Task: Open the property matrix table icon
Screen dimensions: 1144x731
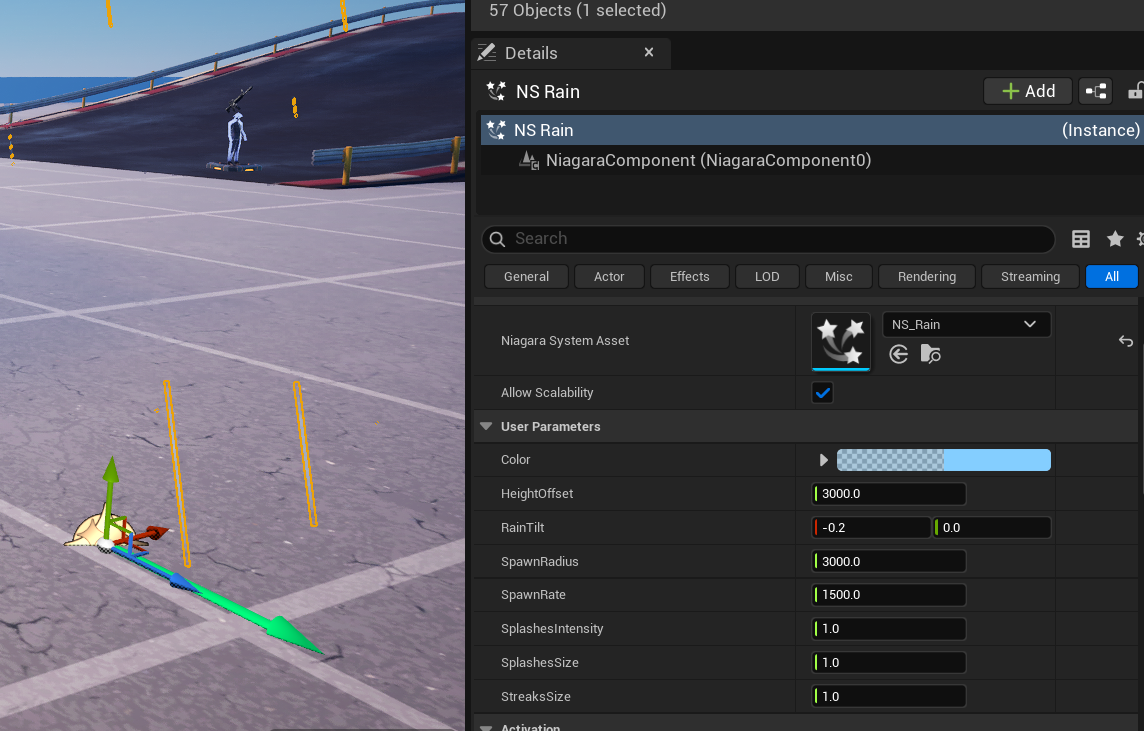Action: (x=1081, y=239)
